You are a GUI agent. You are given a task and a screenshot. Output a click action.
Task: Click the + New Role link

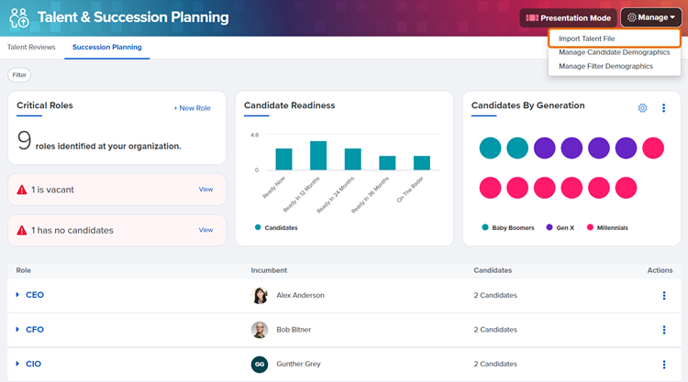pyautogui.click(x=192, y=108)
